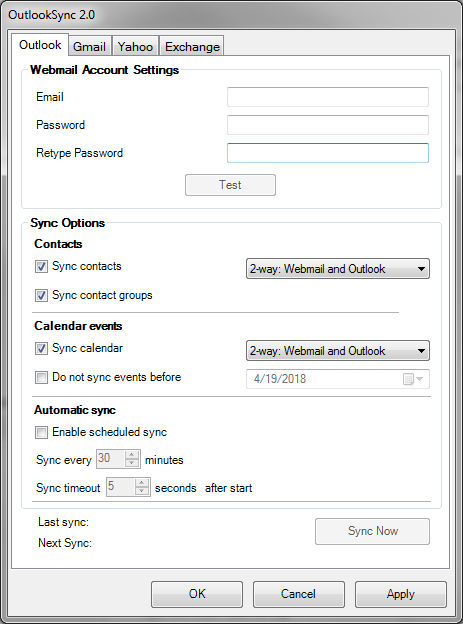The image size is (463, 624).
Task: Click the Test button
Action: point(230,185)
